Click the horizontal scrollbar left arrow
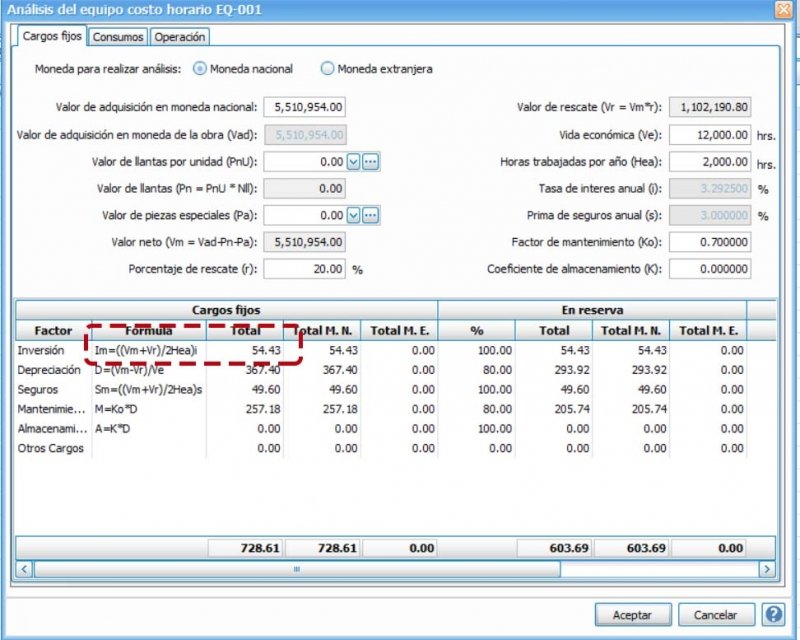This screenshot has width=800, height=640. click(25, 569)
